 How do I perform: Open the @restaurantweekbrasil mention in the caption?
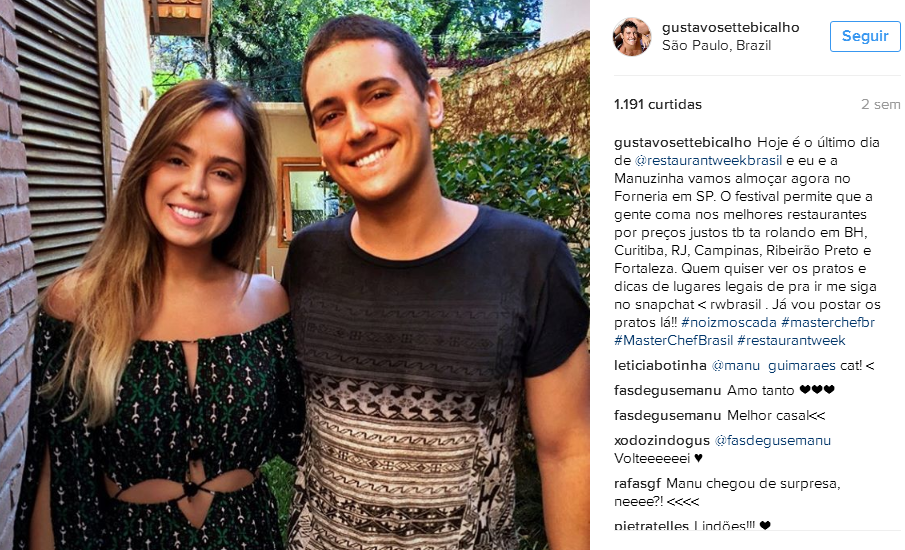[x=708, y=160]
